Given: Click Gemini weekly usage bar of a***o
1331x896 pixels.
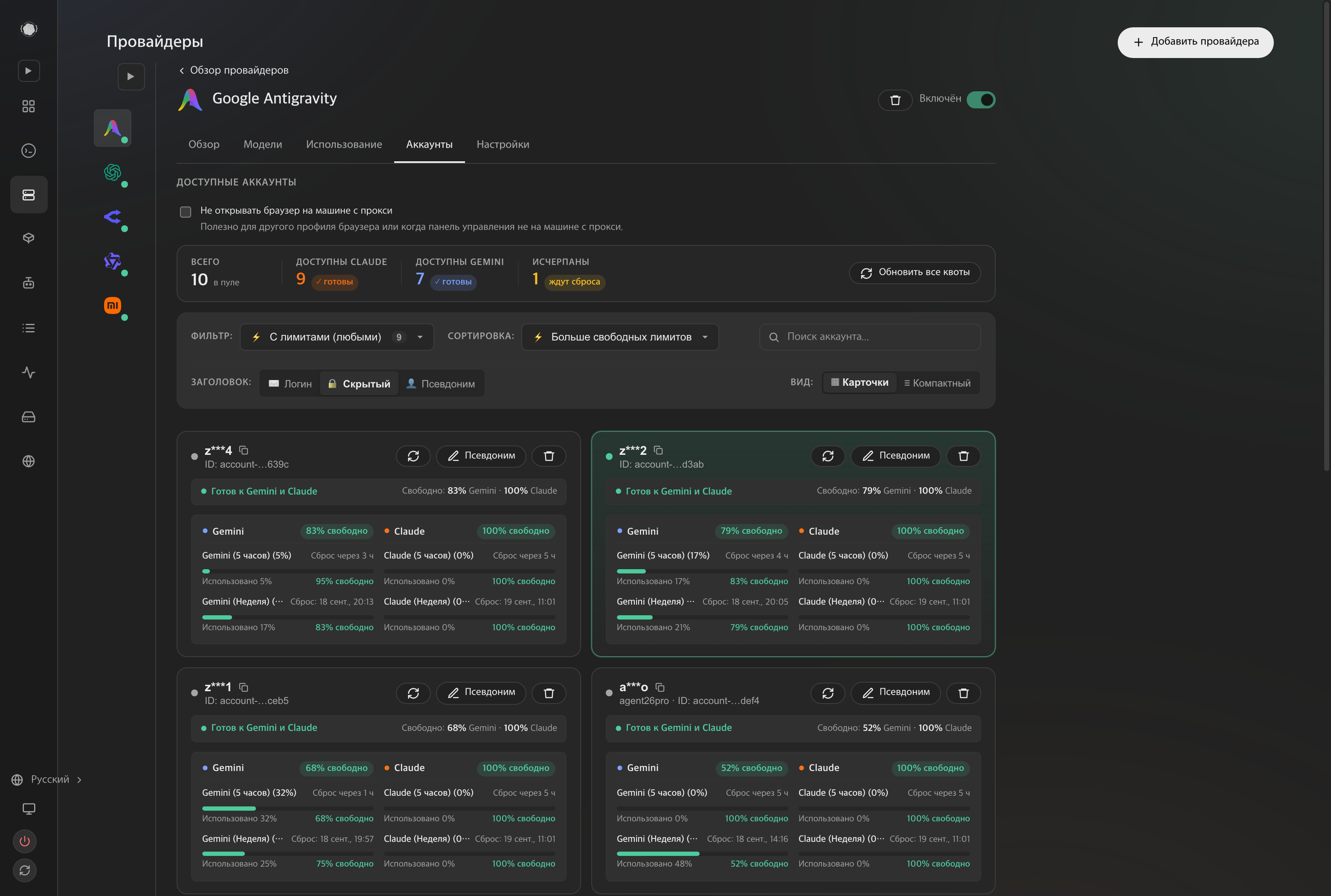Looking at the screenshot, I should point(702,854).
